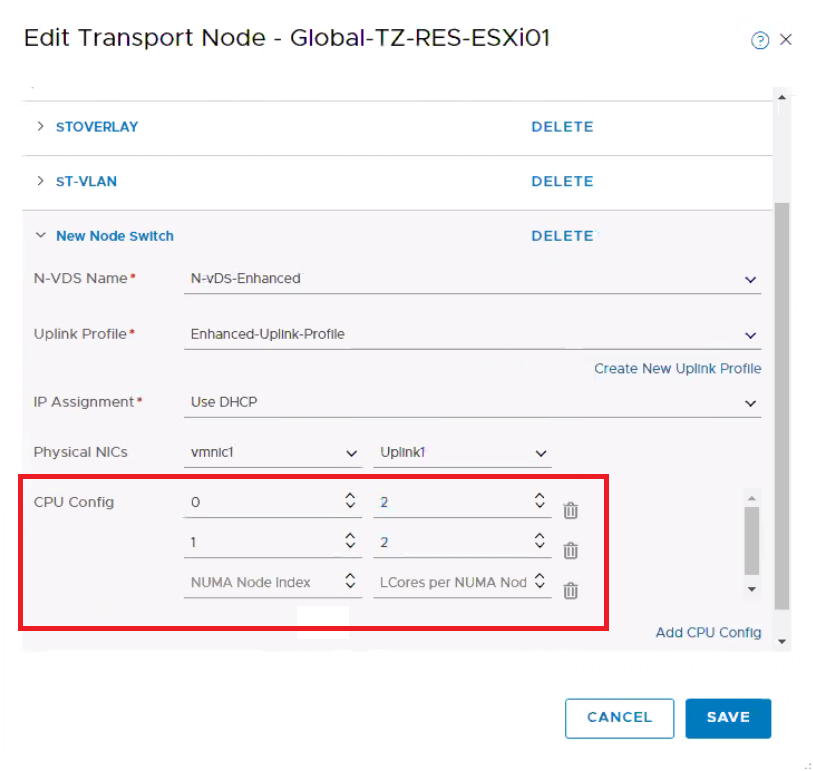Viewport: 813px width, 771px height.
Task: Expand the STOVERLAY switch section
Action: pyautogui.click(x=41, y=127)
